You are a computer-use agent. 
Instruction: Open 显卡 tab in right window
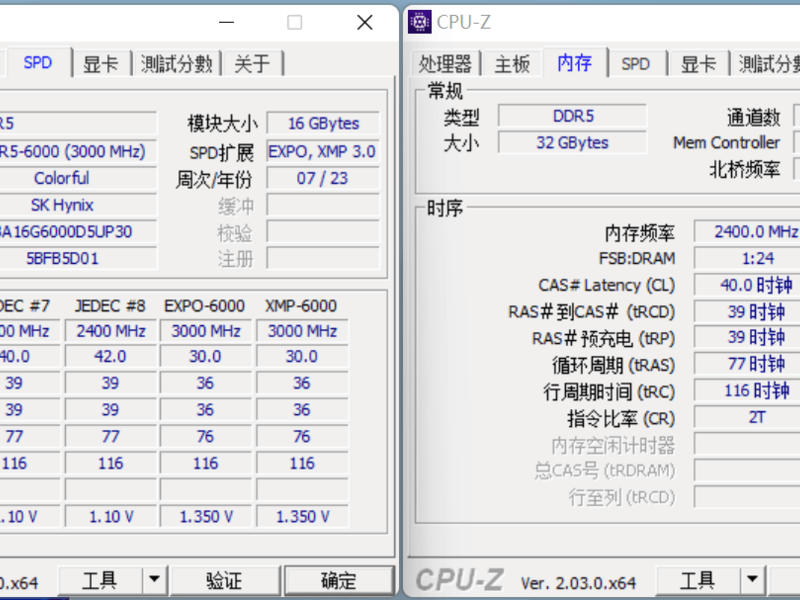pyautogui.click(x=698, y=64)
